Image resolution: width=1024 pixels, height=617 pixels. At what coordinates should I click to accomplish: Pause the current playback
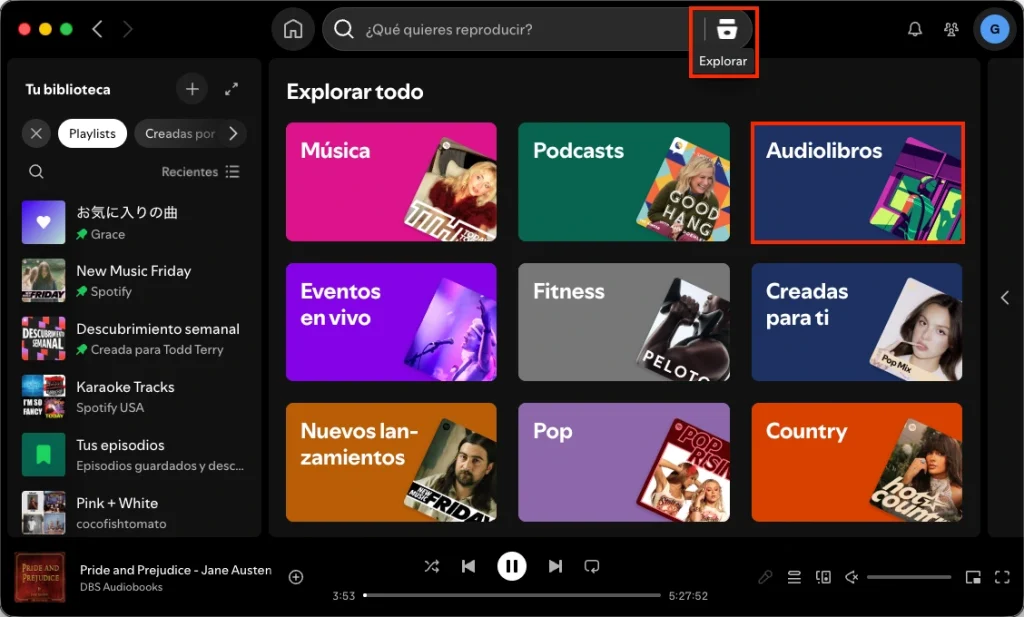click(512, 566)
